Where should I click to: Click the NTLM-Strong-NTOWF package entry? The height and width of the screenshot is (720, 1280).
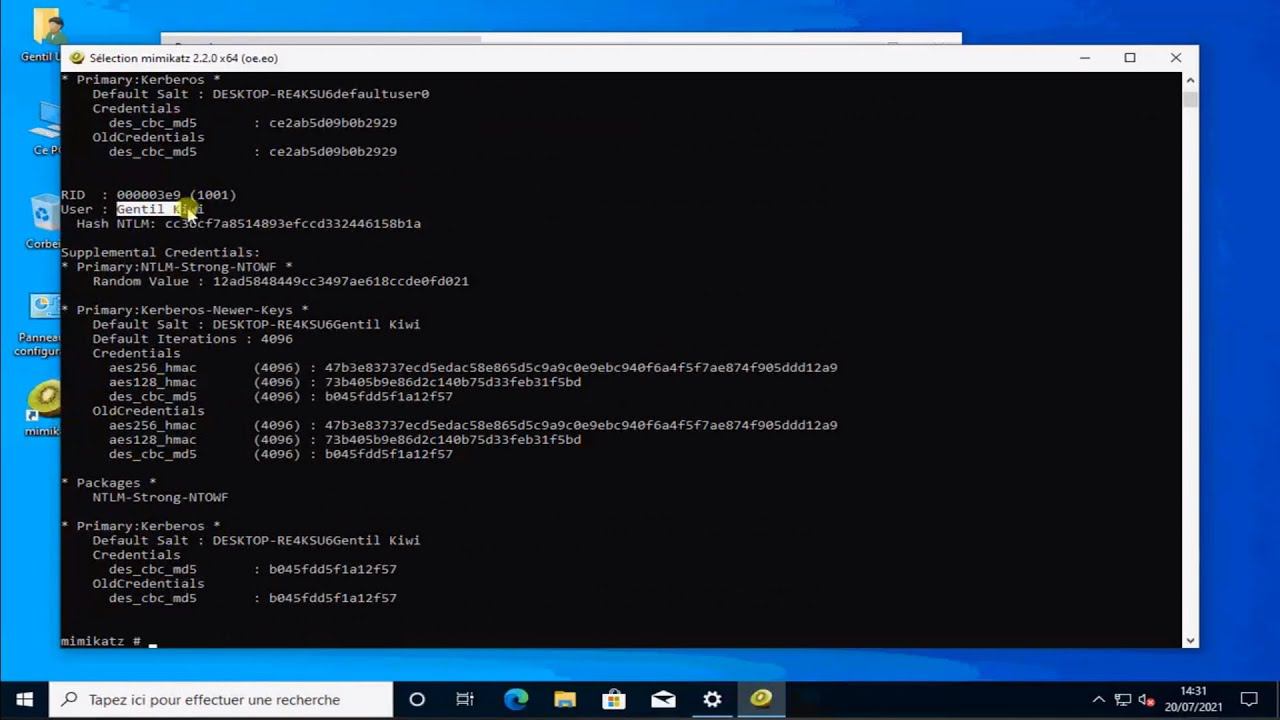pyautogui.click(x=160, y=497)
